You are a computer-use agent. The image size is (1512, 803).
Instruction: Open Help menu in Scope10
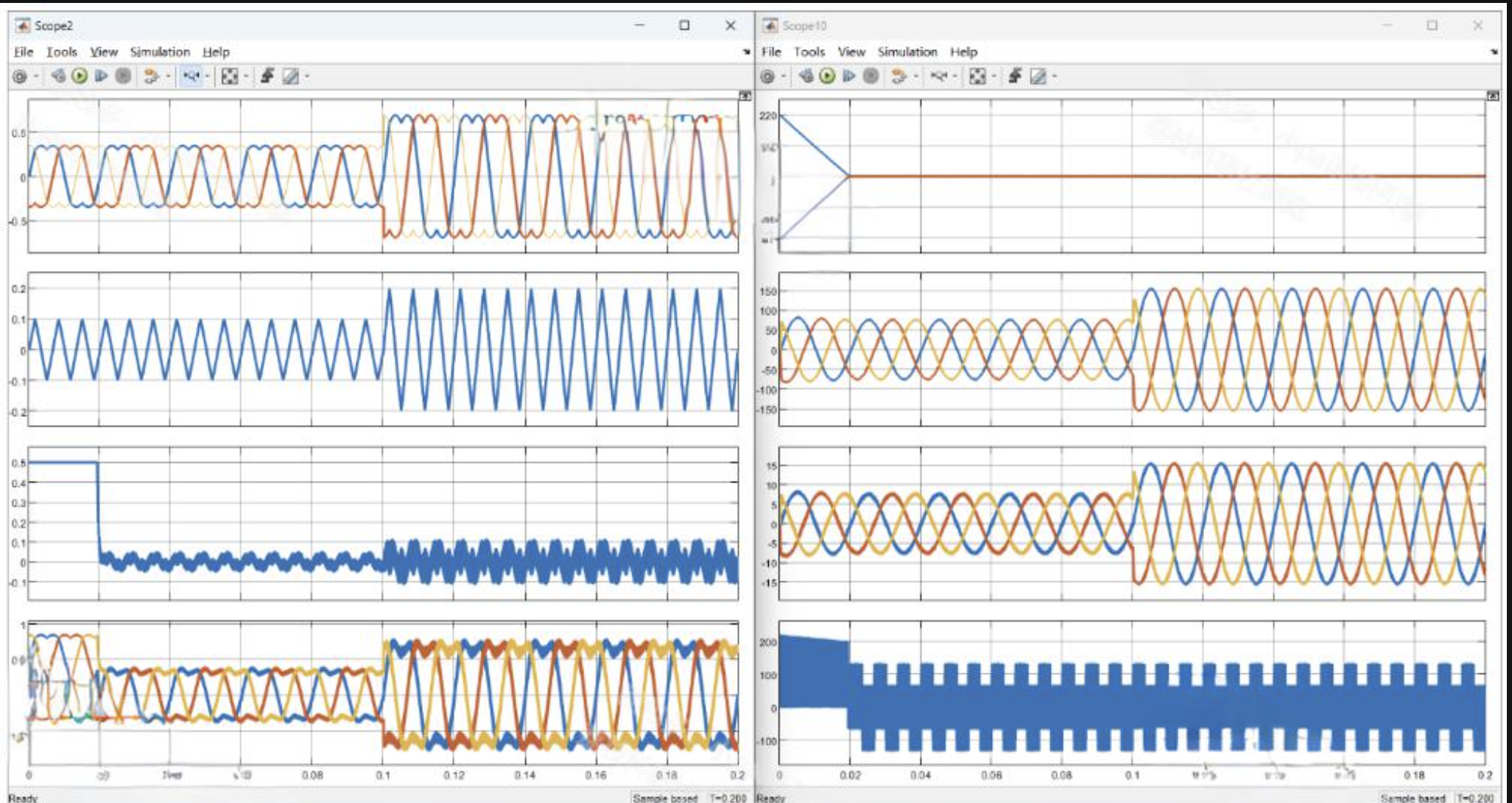pos(963,52)
